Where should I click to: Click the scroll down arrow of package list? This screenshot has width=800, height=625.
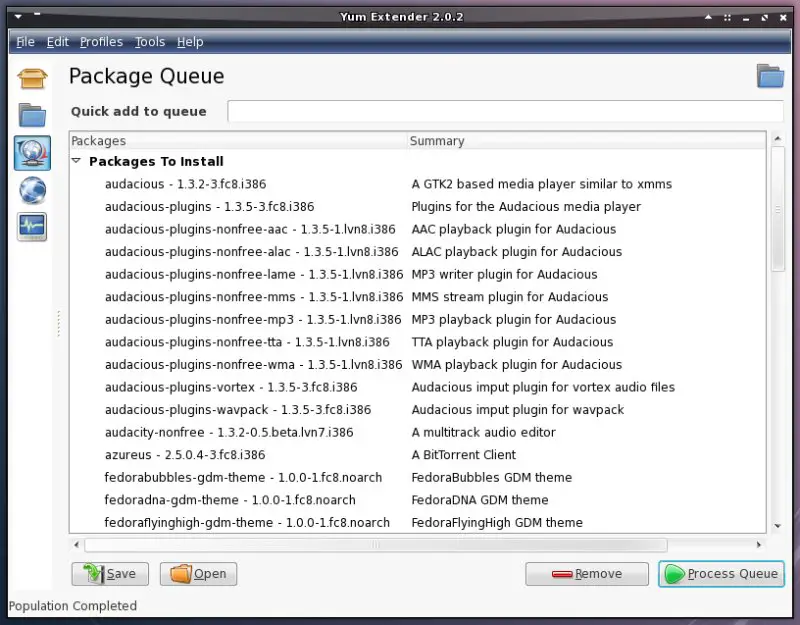(778, 526)
